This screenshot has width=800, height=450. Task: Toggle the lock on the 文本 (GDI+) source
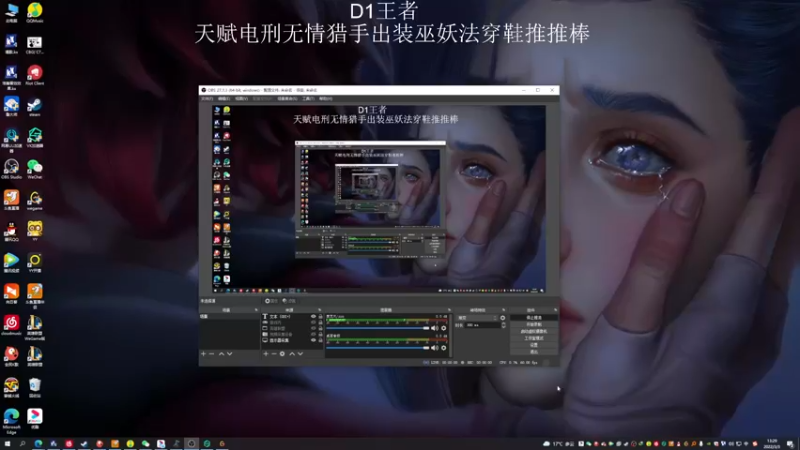pos(320,317)
